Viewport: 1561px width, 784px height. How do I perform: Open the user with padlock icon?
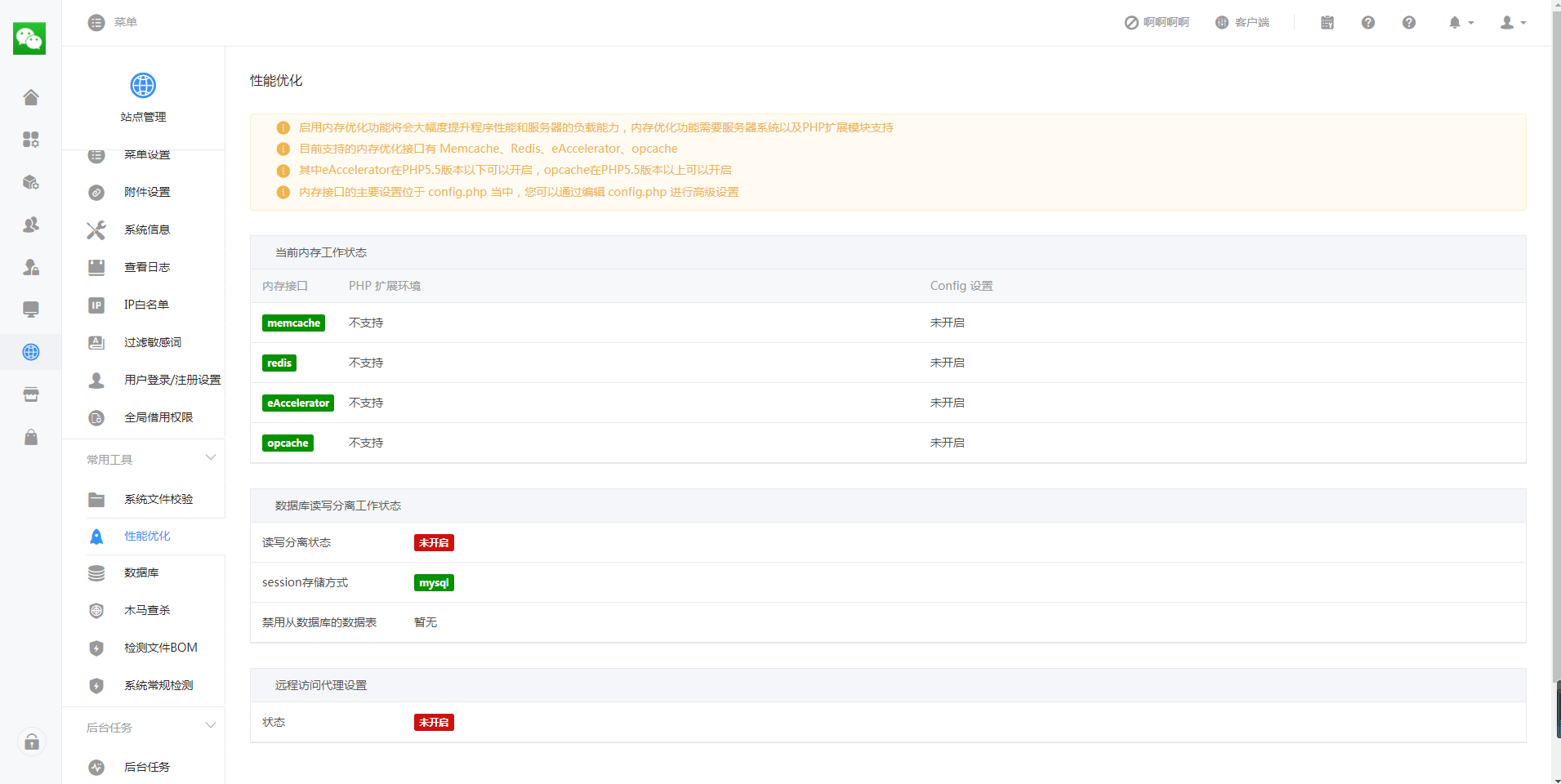click(31, 267)
